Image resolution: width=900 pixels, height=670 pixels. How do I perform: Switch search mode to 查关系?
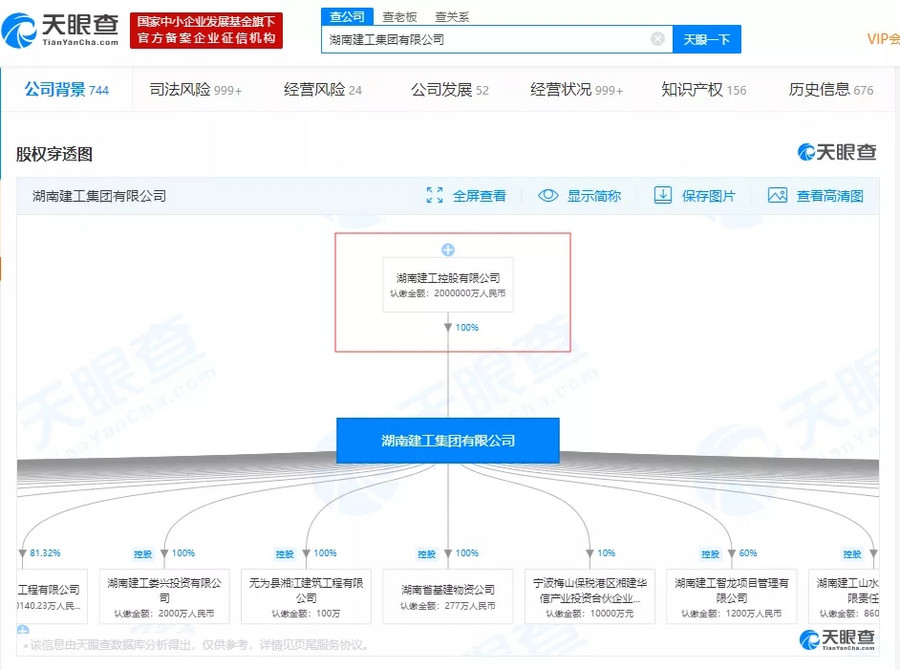(x=451, y=17)
